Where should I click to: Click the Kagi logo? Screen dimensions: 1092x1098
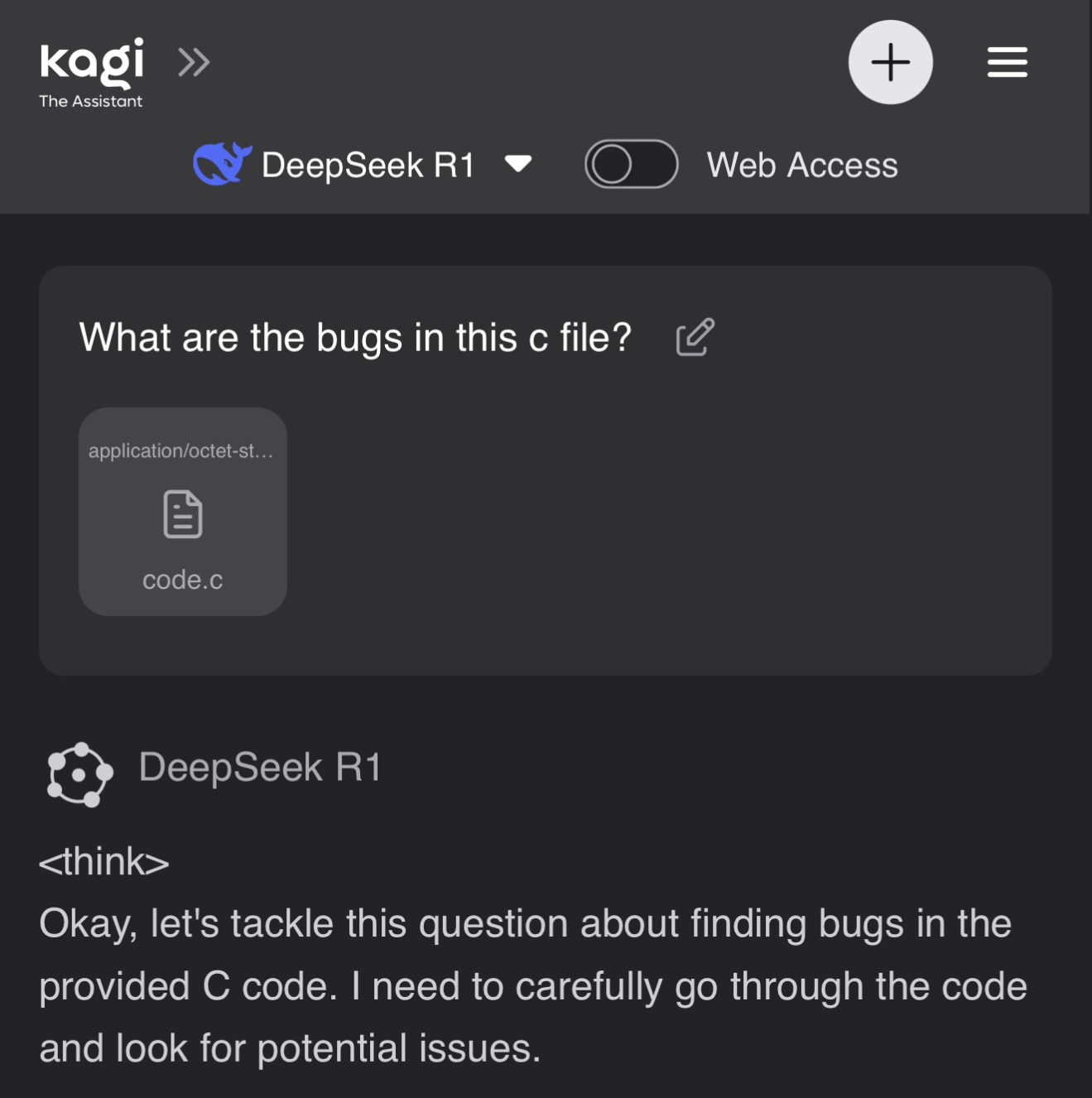[x=91, y=62]
